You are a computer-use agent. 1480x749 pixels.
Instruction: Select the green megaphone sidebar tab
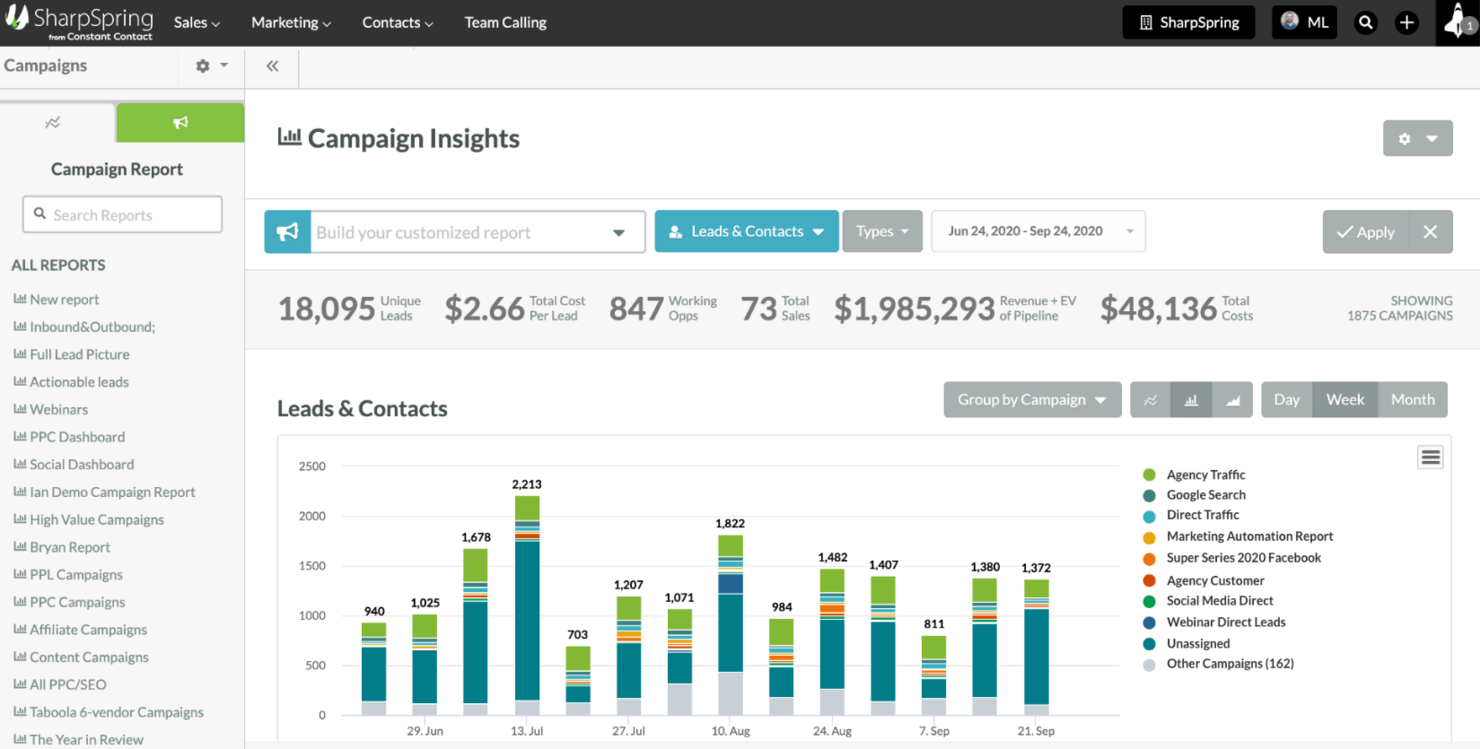[180, 122]
